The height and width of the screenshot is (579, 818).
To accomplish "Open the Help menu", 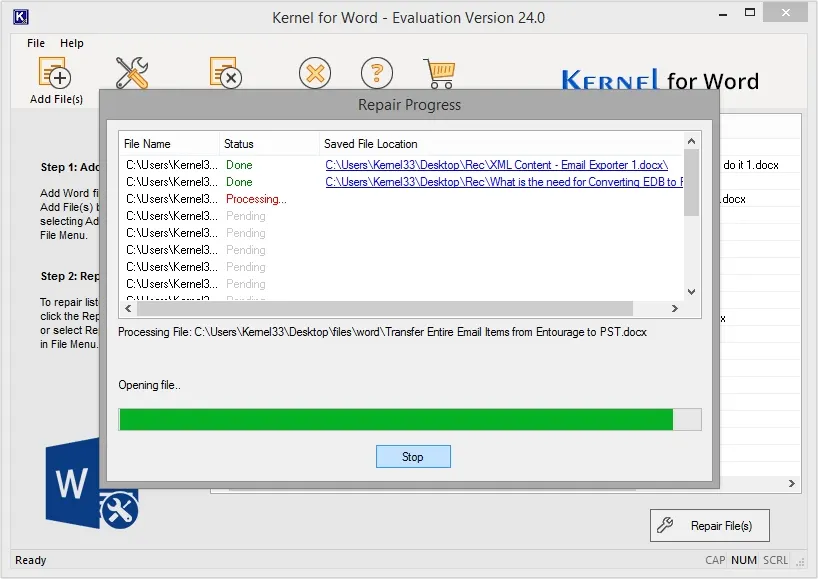I will coord(71,43).
